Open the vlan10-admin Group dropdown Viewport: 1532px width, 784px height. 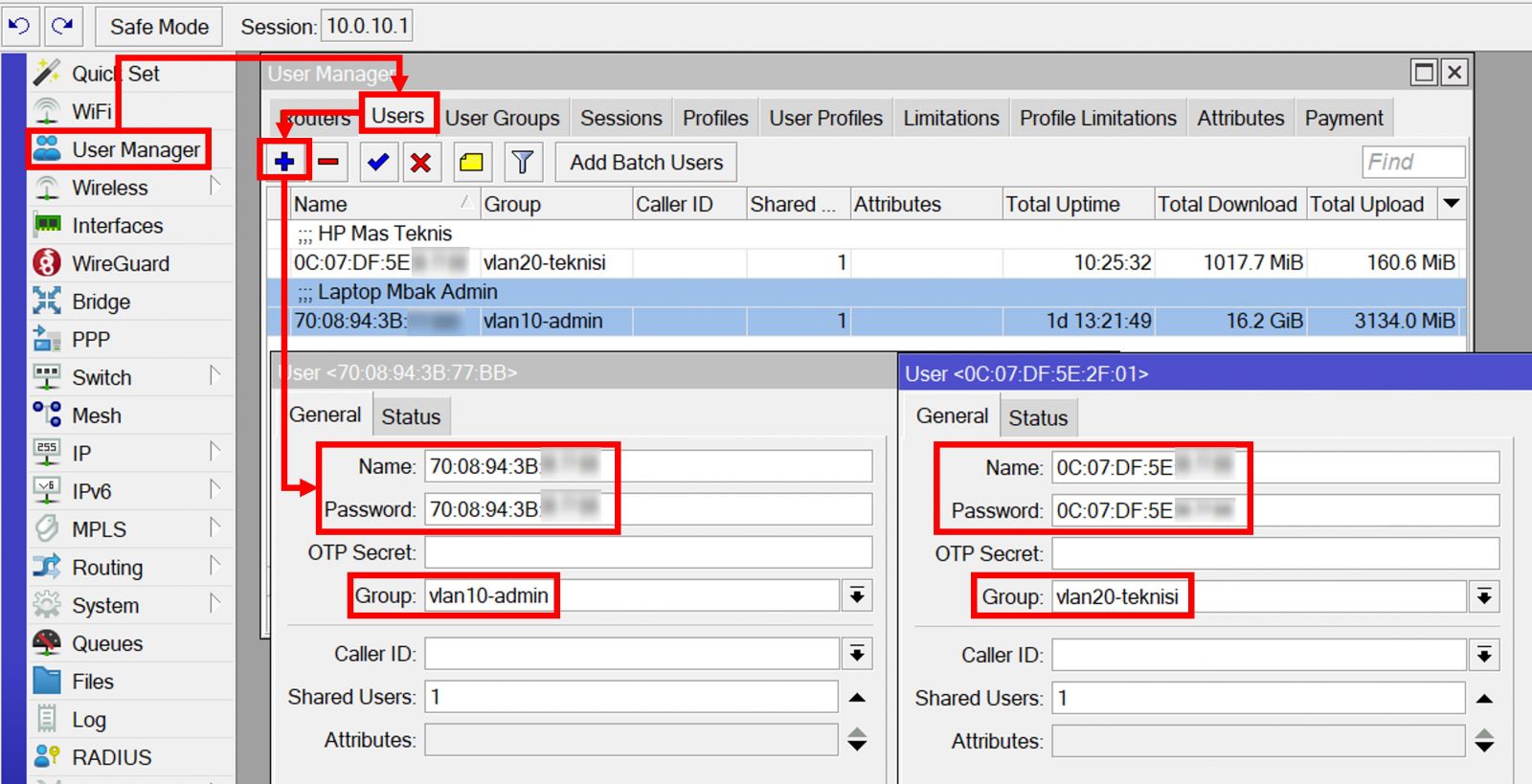click(x=857, y=595)
